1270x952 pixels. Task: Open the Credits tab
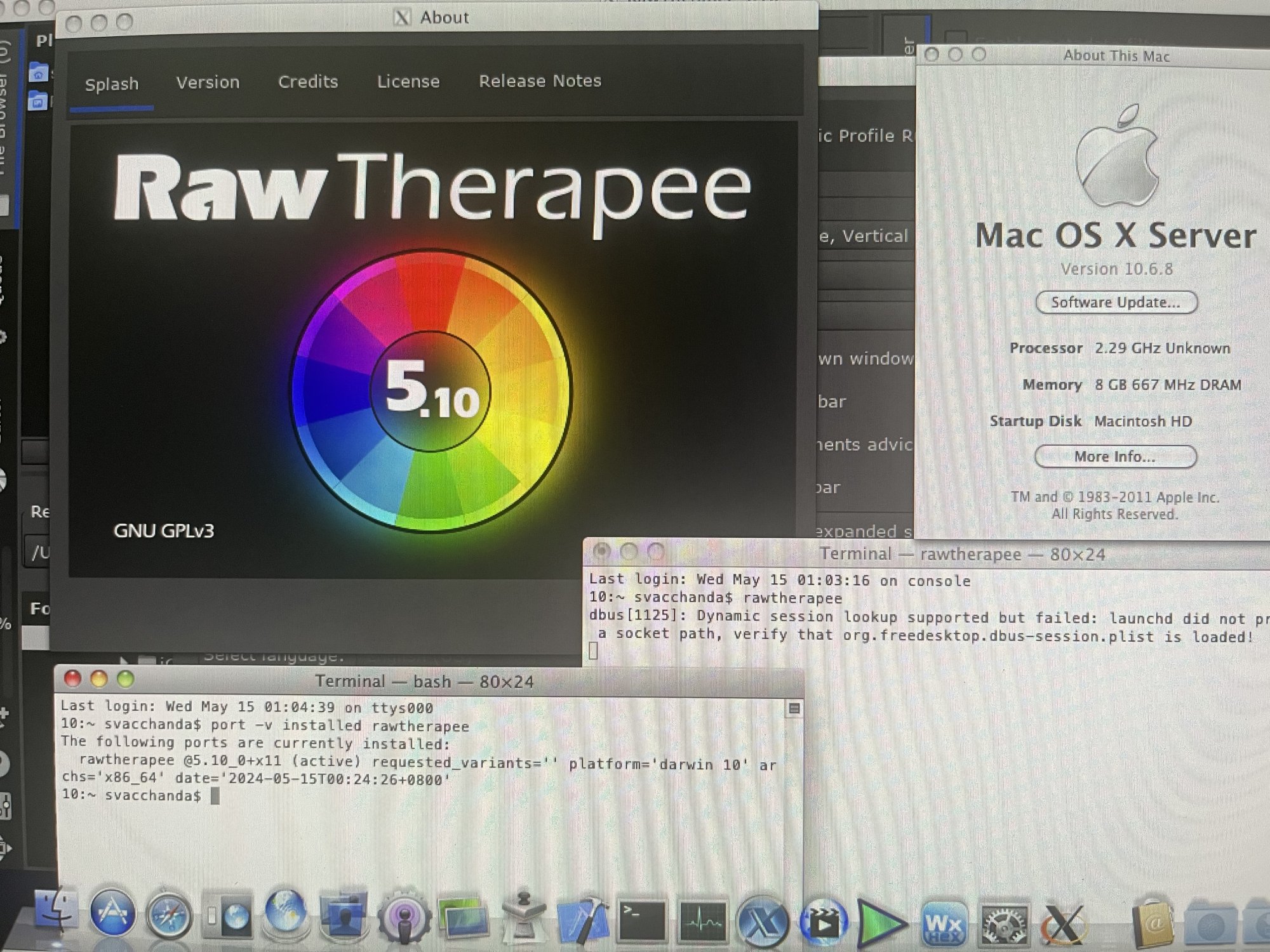308,82
